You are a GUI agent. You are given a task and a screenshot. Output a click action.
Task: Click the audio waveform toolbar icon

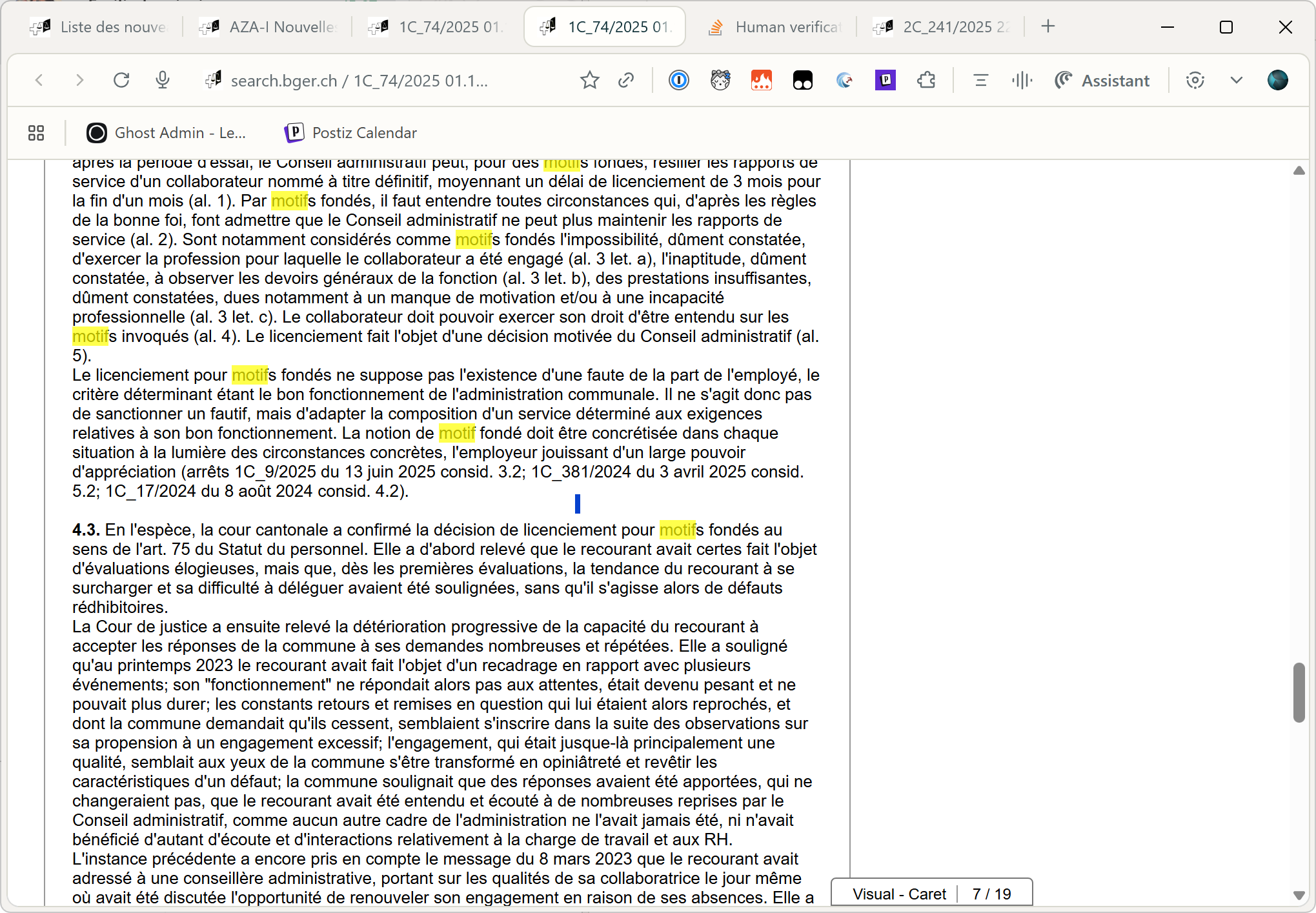[1022, 80]
